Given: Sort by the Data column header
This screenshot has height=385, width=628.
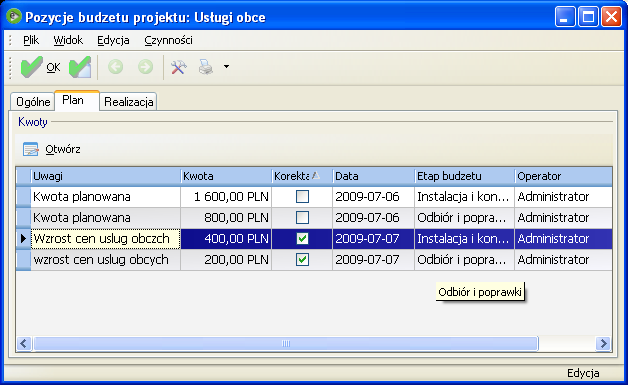Looking at the screenshot, I should pyautogui.click(x=374, y=176).
